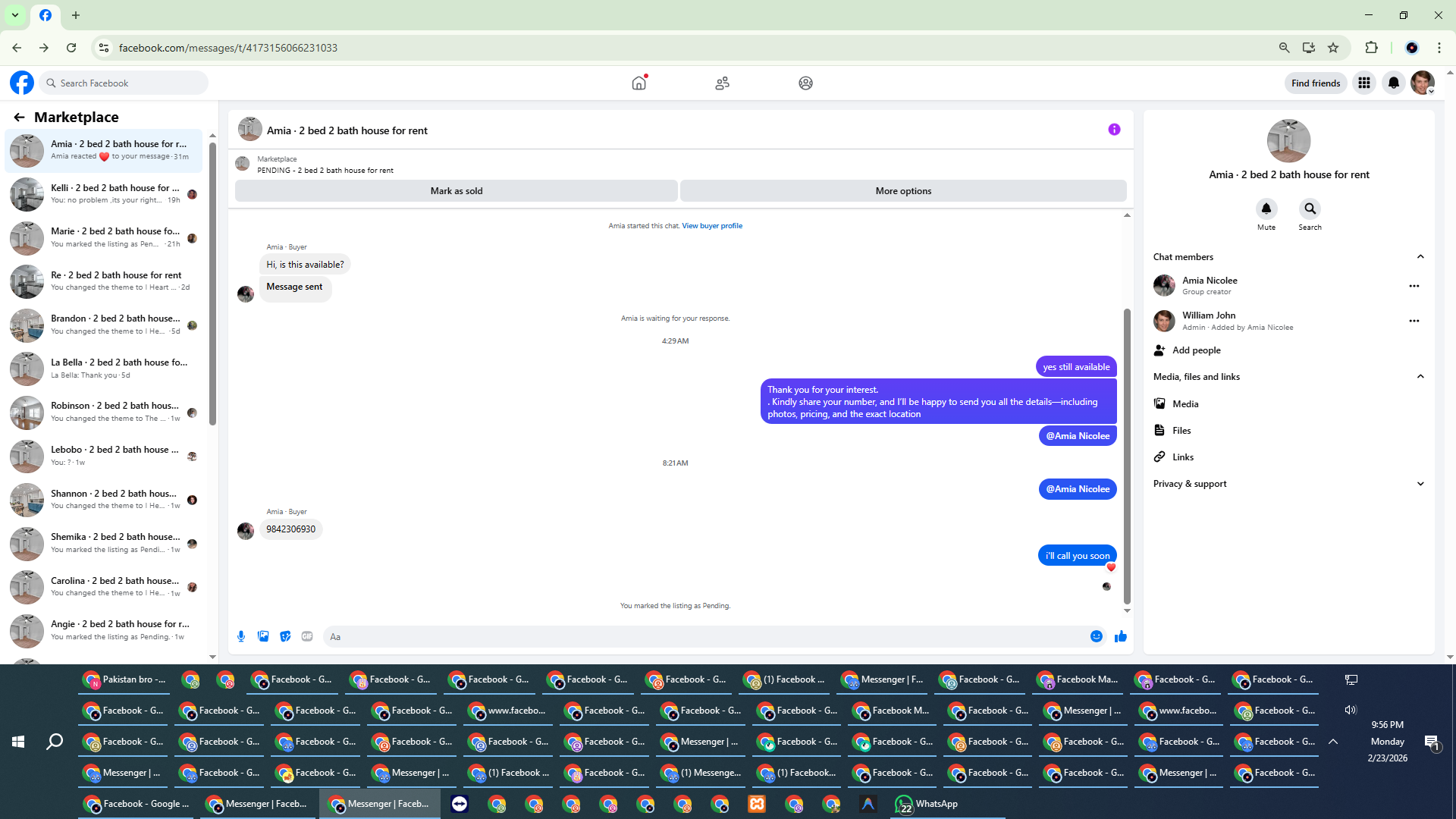Click the voice clip microphone icon
The height and width of the screenshot is (819, 1456).
[241, 637]
